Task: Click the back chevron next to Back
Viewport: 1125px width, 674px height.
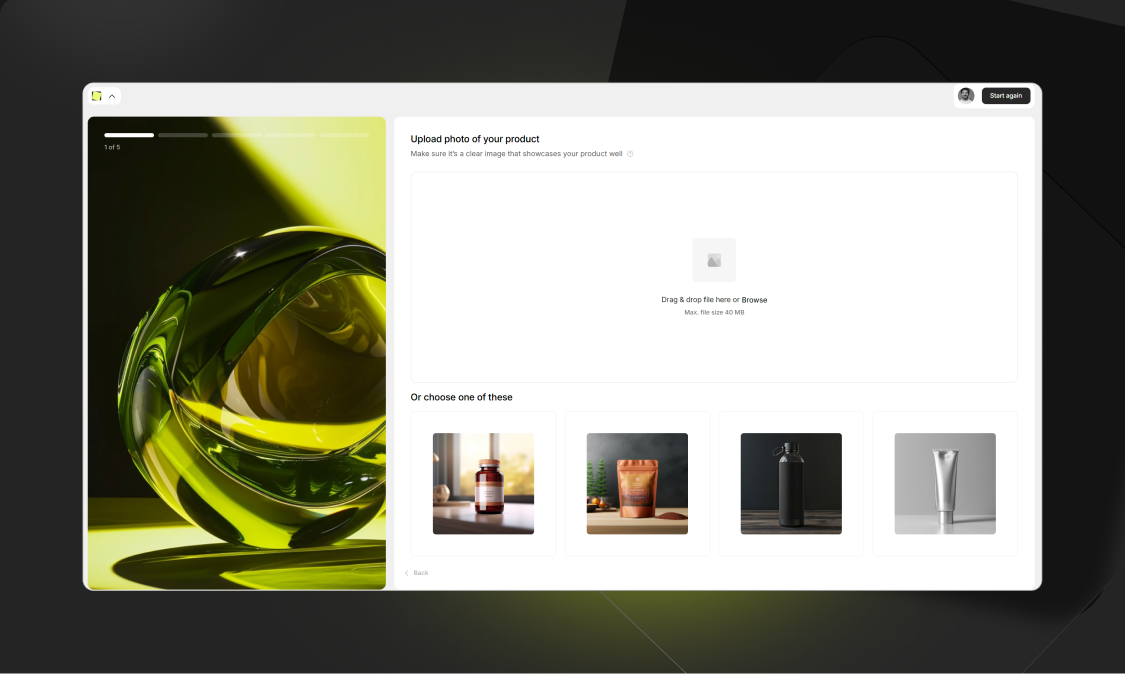Action: [407, 572]
